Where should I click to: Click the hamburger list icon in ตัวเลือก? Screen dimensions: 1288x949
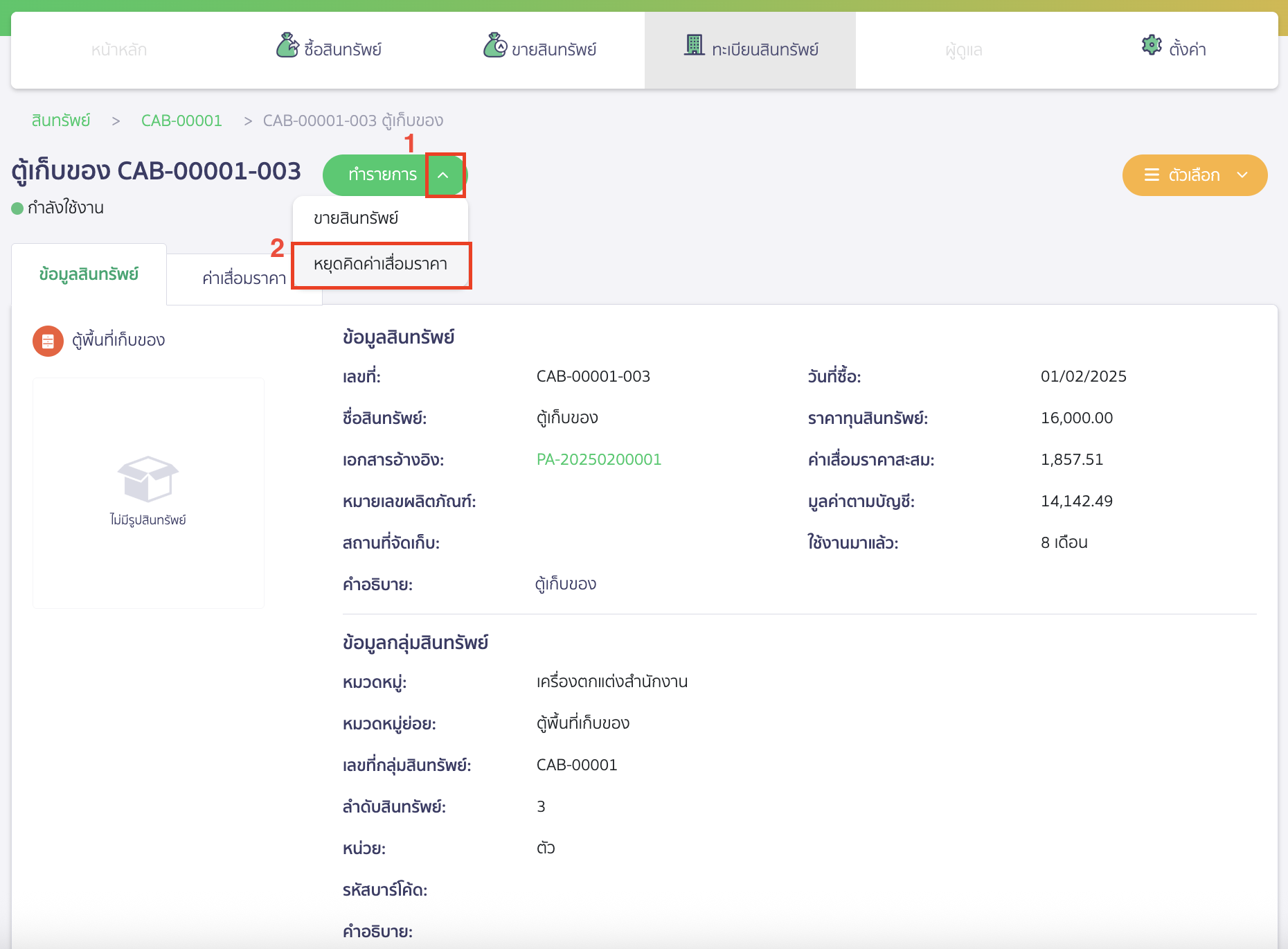(1152, 175)
